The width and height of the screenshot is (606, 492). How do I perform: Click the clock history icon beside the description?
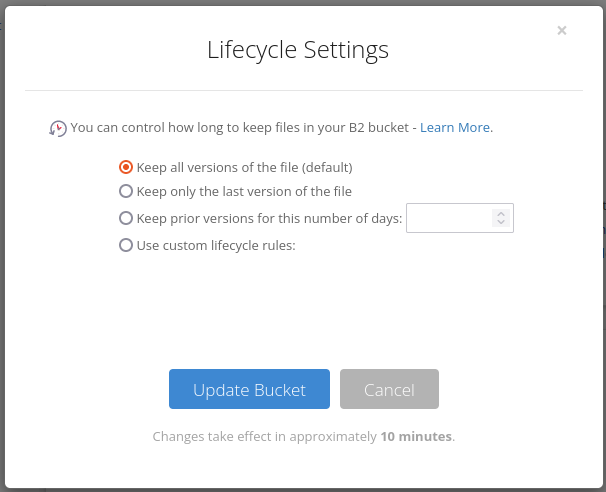click(58, 128)
